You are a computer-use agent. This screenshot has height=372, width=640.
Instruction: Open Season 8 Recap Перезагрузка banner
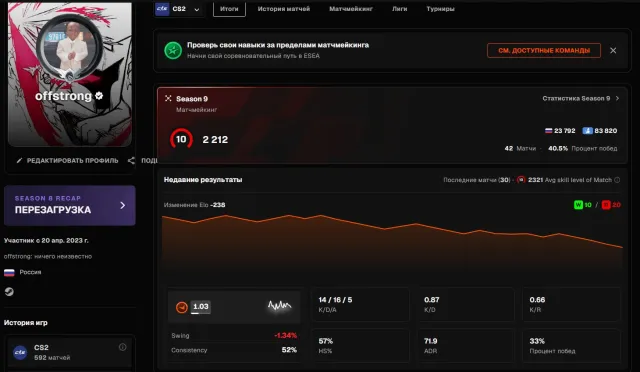point(70,205)
